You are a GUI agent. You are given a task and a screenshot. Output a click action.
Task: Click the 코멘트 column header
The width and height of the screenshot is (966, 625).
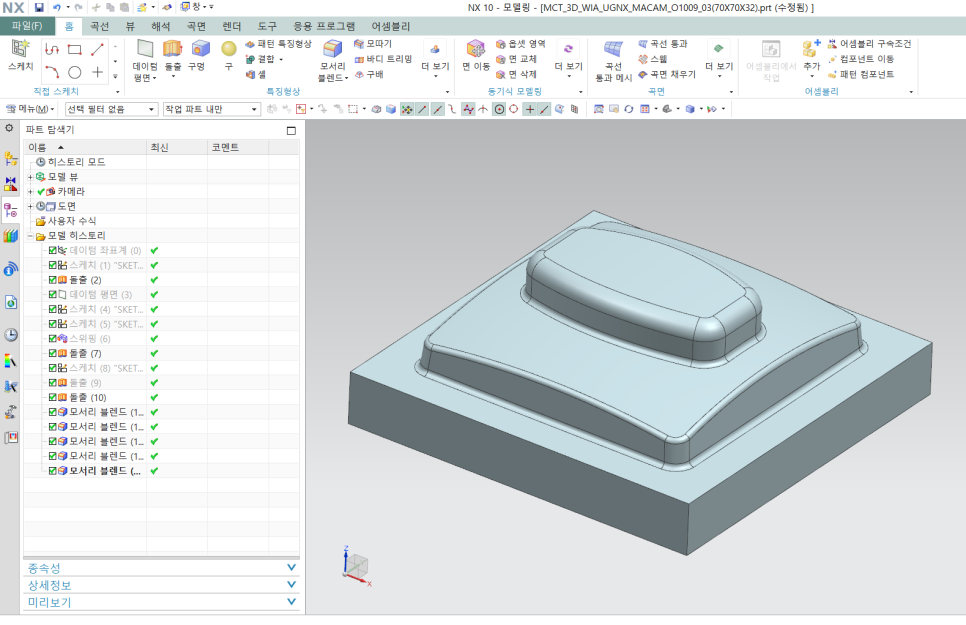coord(238,147)
